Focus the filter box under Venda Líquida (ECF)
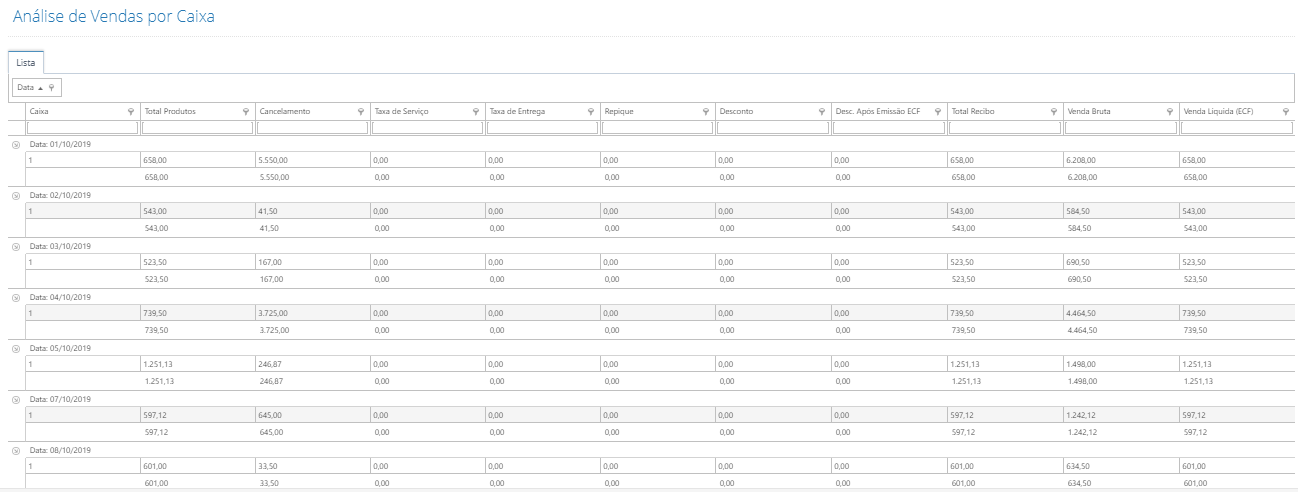Image resolution: width=1298 pixels, height=492 pixels. coord(1237,128)
